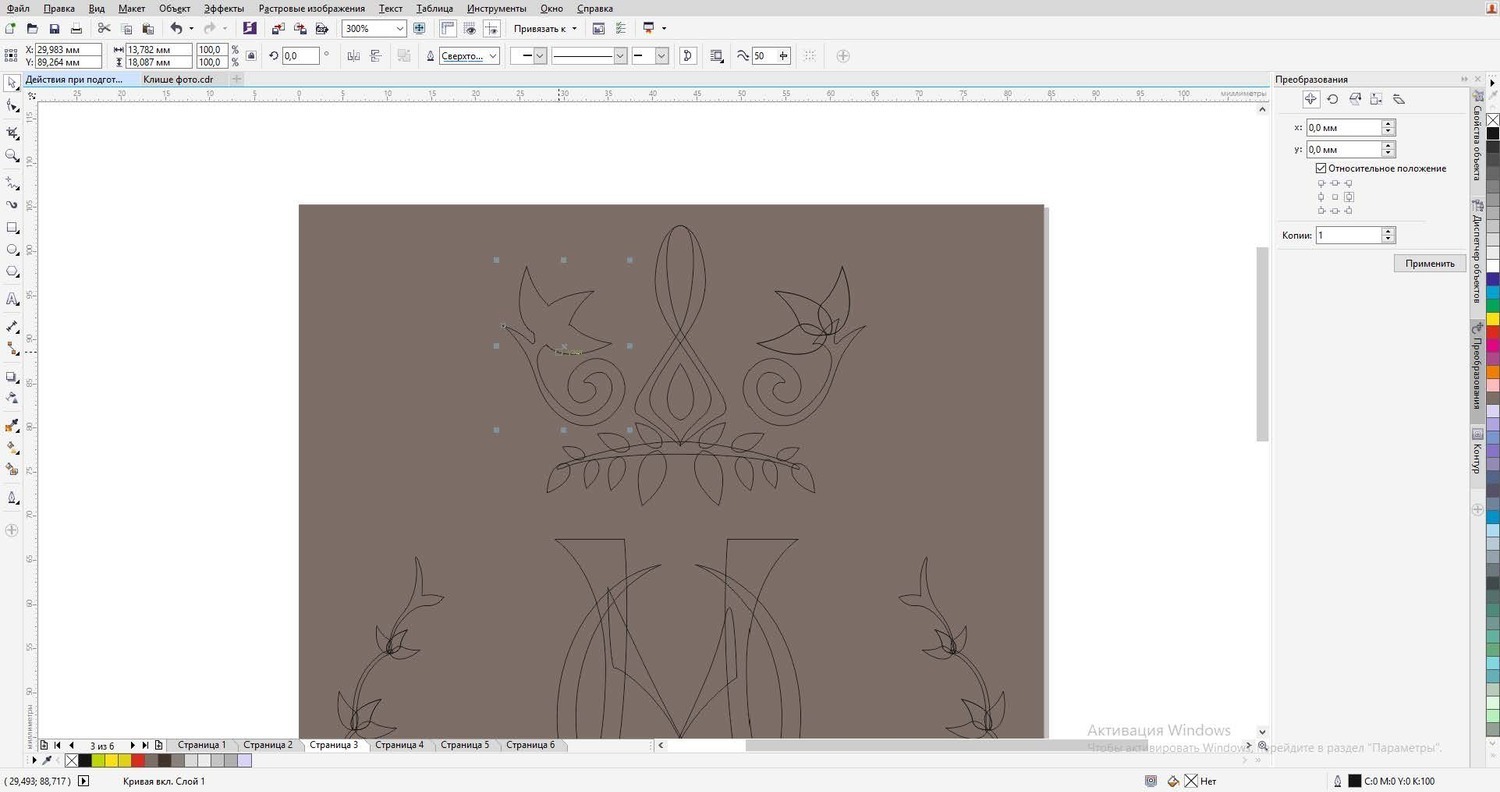Screen dimensions: 1500x792
Task: Select the Rectangle tool
Action: pyautogui.click(x=12, y=227)
